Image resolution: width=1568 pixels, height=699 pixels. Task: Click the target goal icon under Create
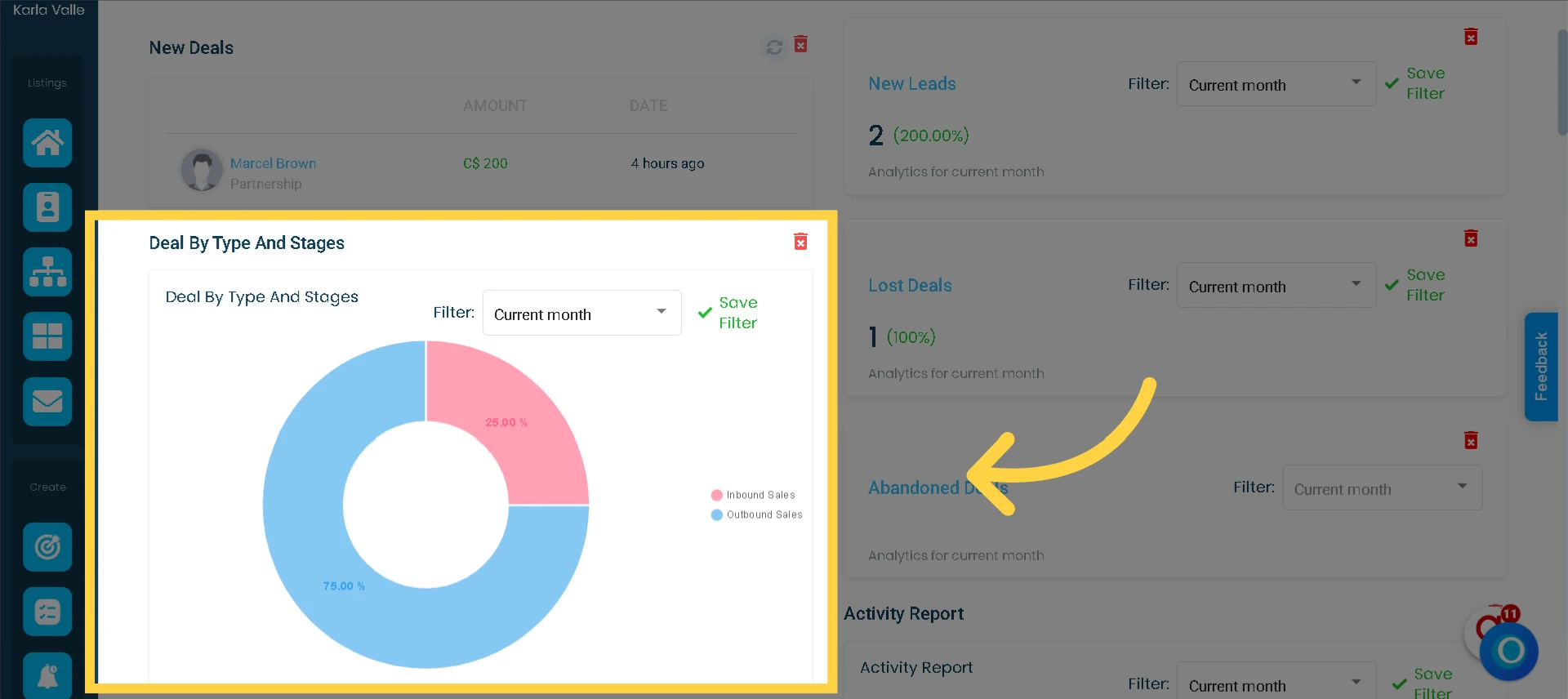click(47, 546)
